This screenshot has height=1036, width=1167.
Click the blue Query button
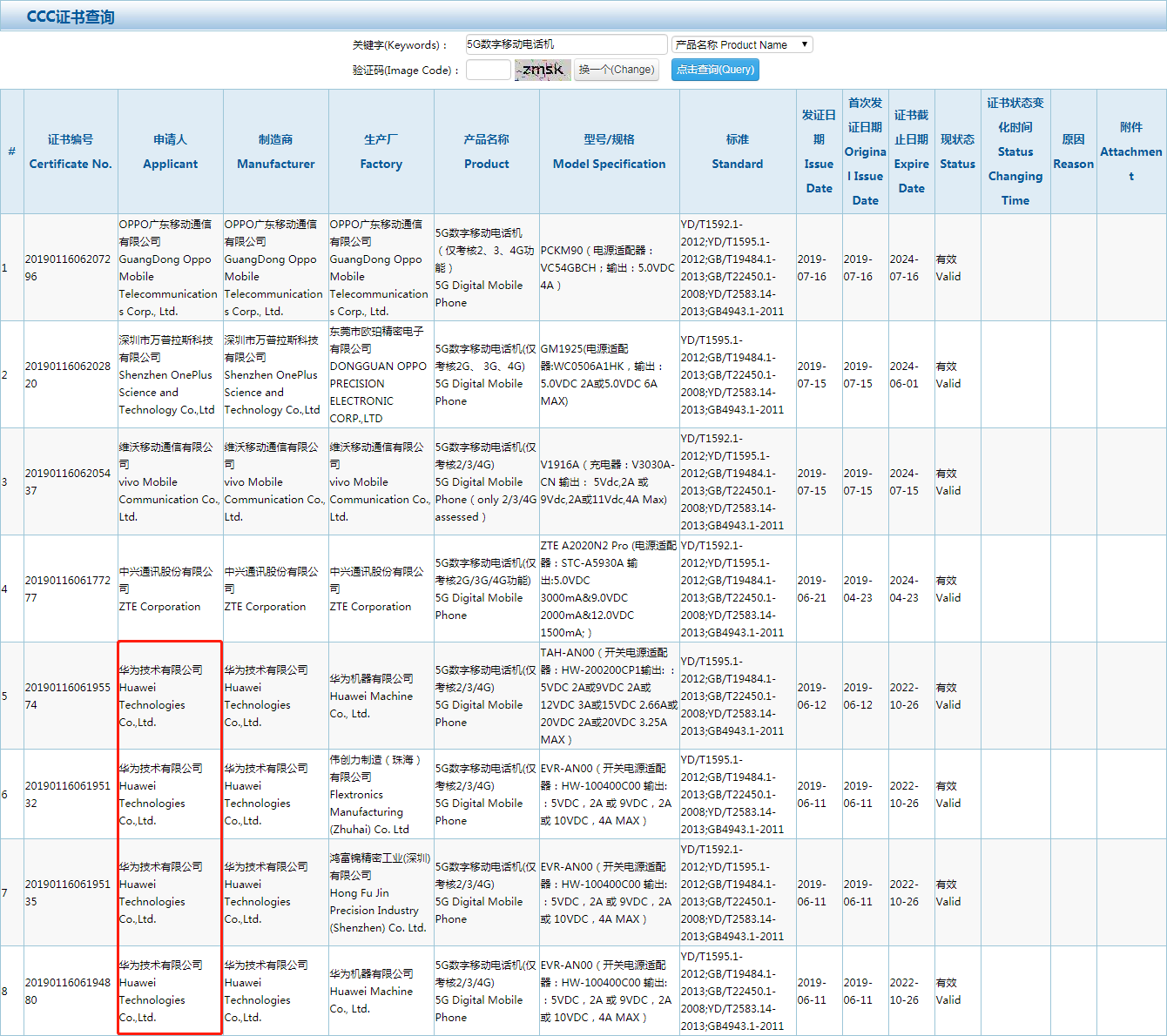[x=715, y=70]
